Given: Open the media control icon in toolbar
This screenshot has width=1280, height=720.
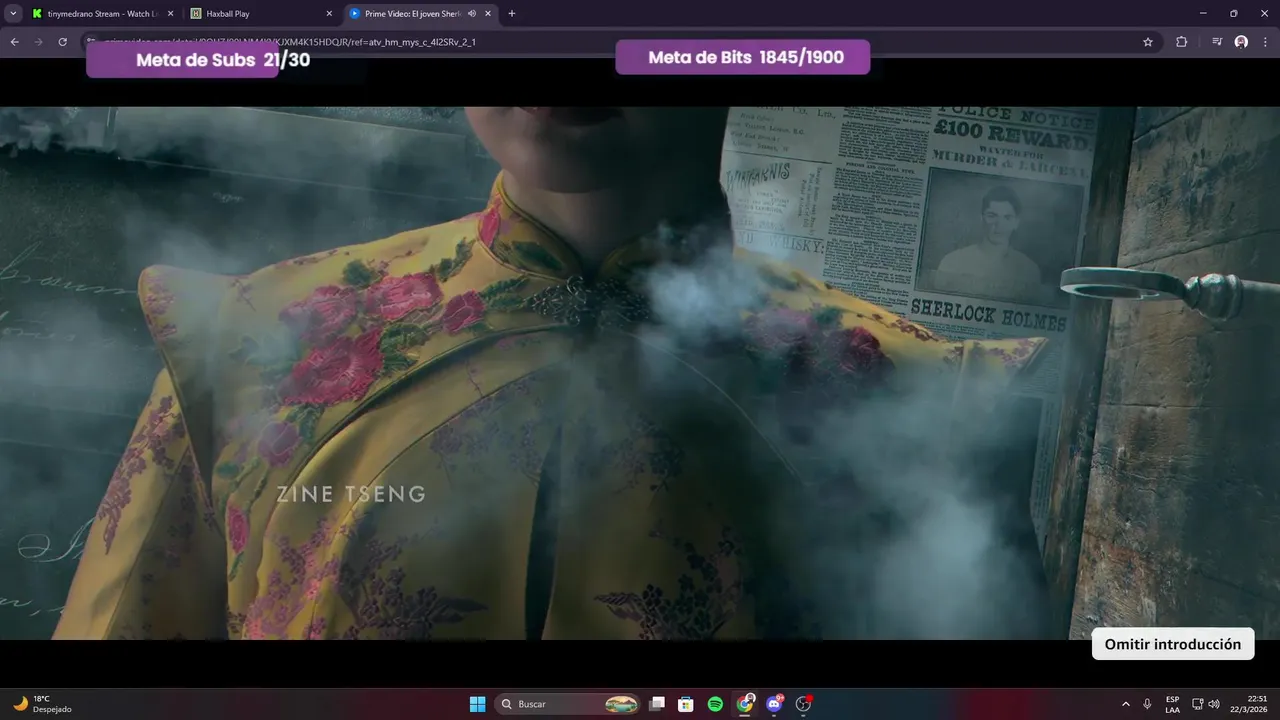Looking at the screenshot, I should pos(1216,42).
